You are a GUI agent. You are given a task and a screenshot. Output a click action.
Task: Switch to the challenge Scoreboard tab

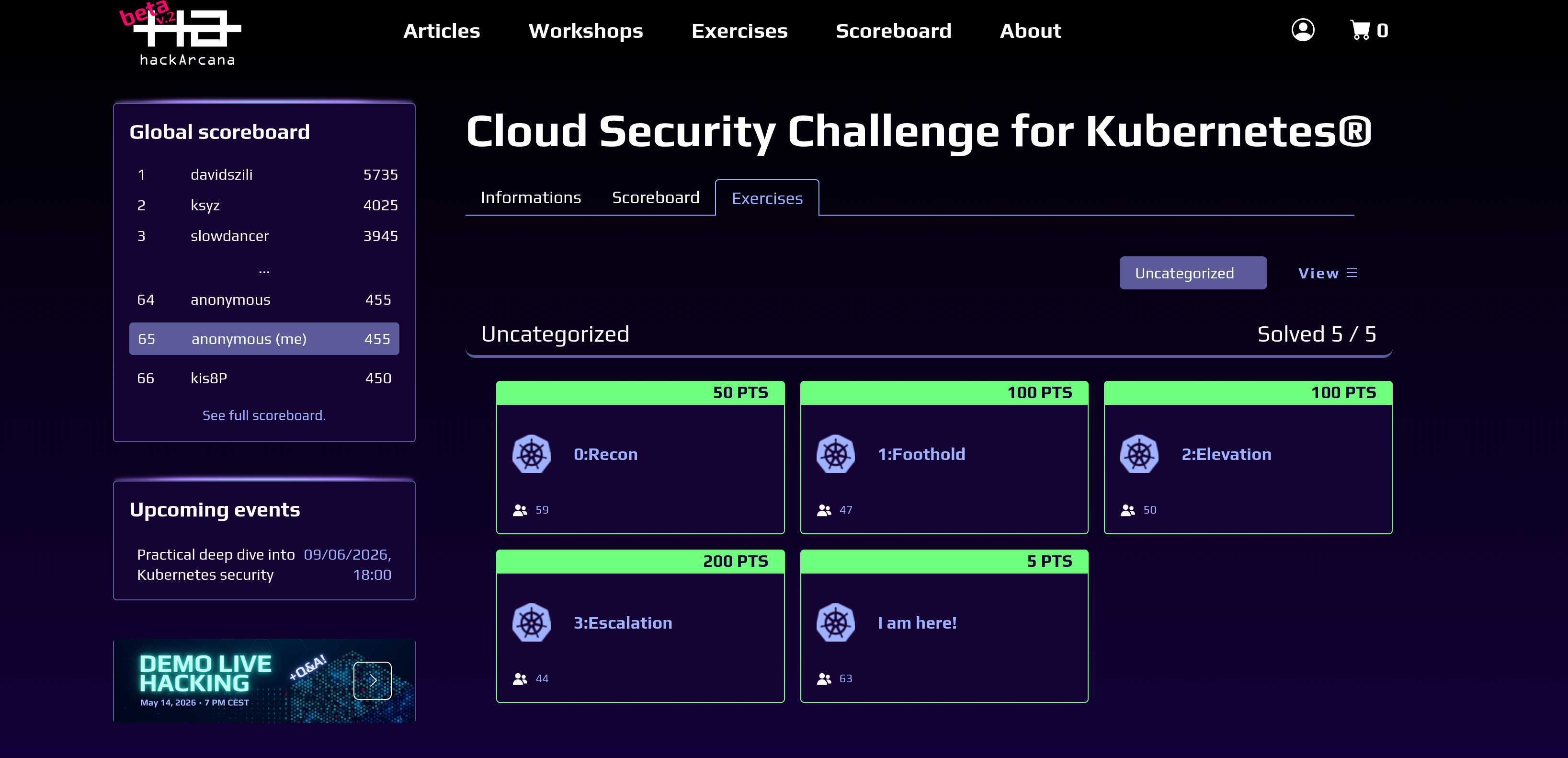[x=656, y=198]
